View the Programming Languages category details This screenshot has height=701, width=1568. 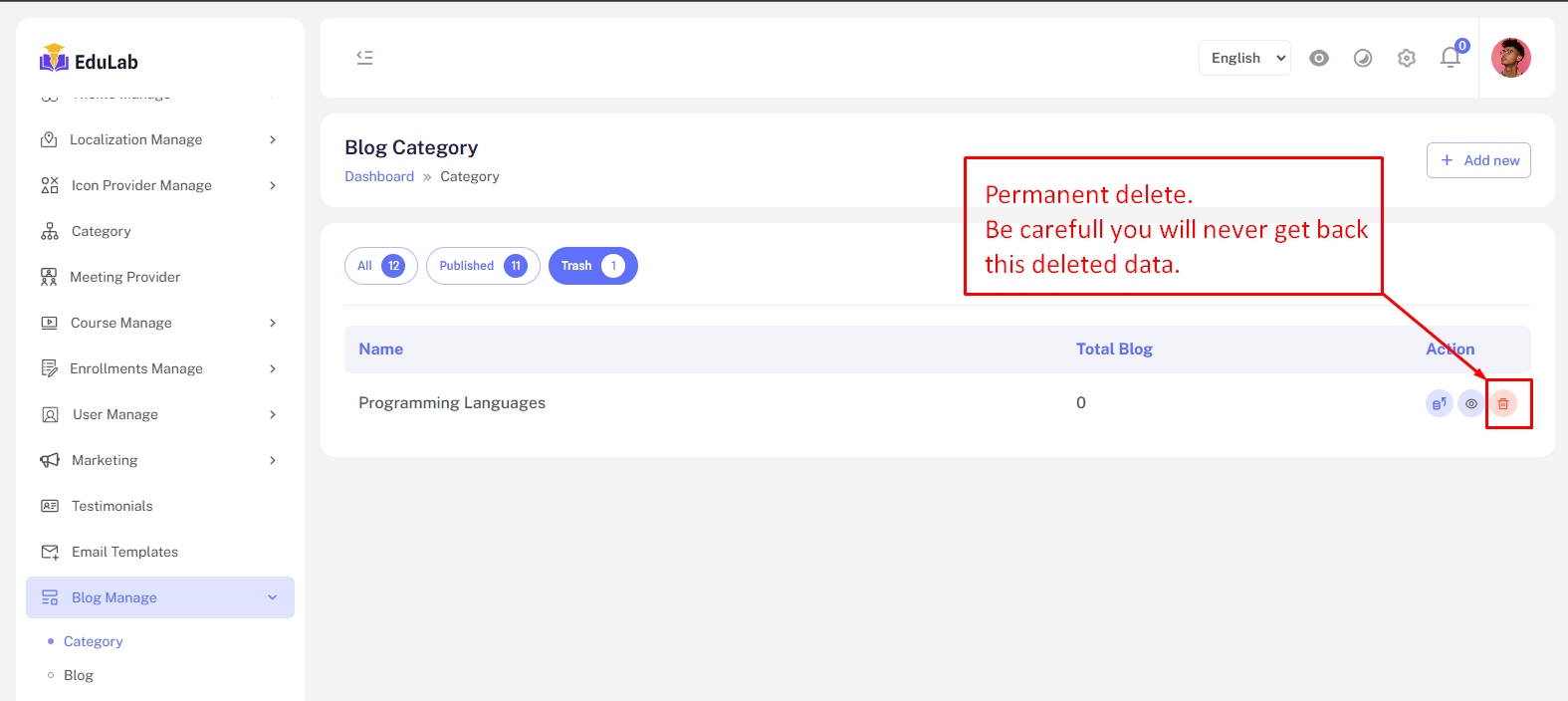[x=1471, y=403]
